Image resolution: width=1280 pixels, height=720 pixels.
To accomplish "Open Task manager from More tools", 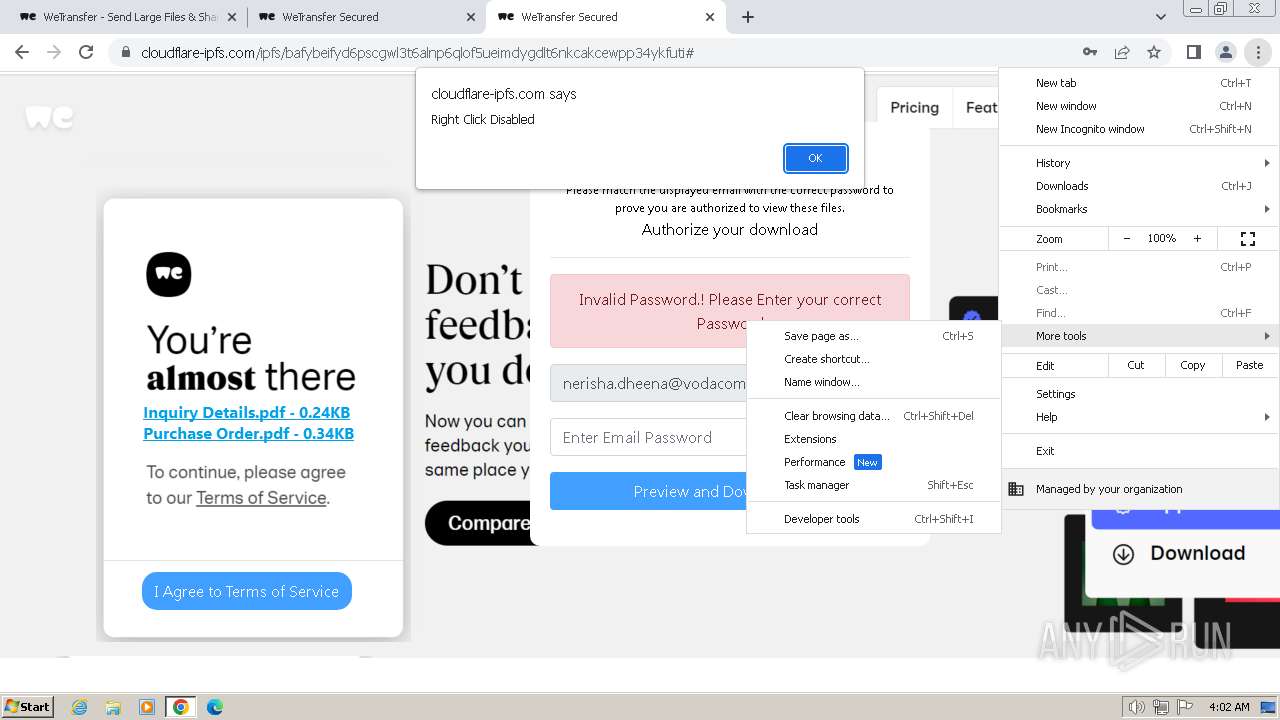I will pos(874,485).
